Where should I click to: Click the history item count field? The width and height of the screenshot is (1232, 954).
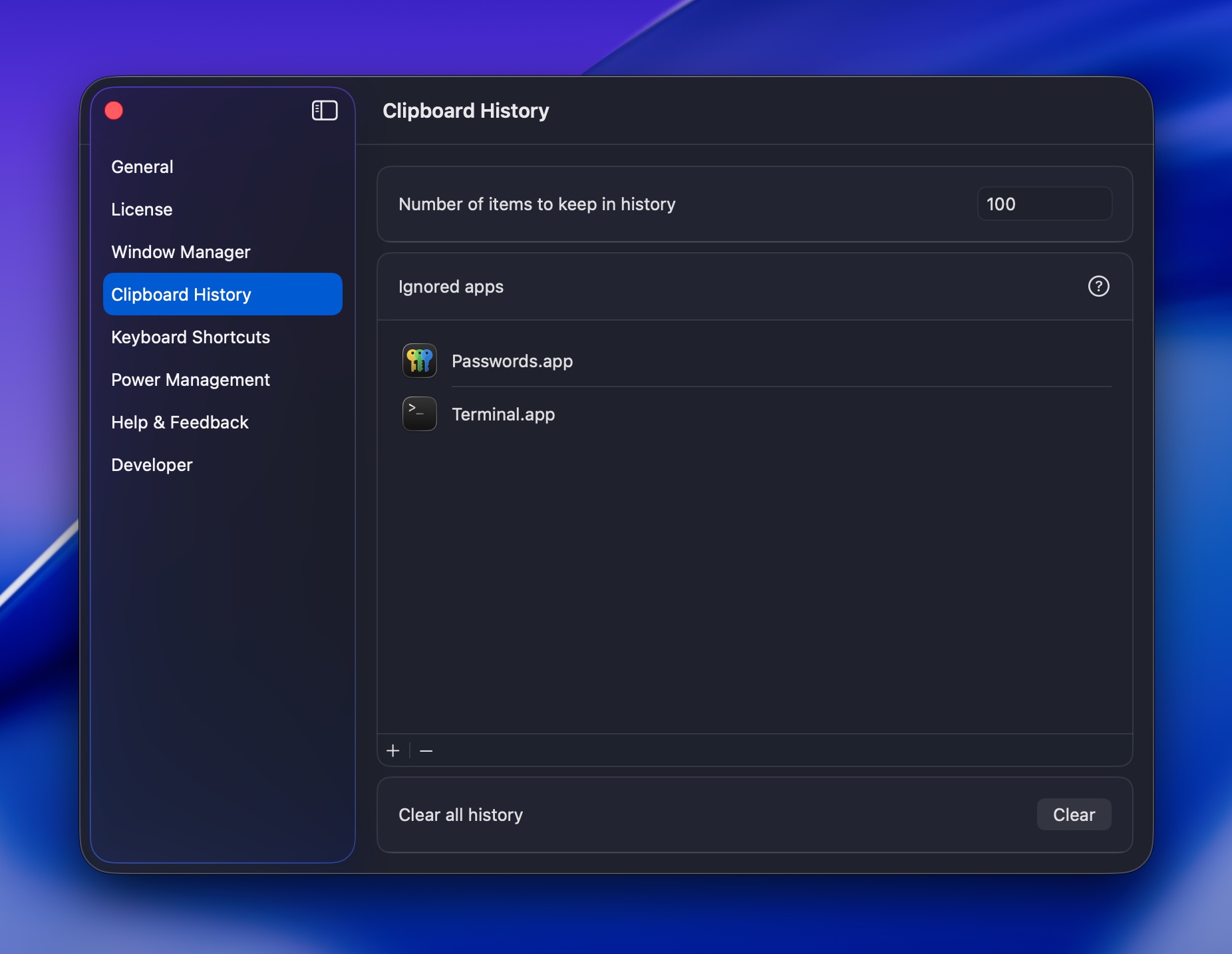tap(1043, 204)
